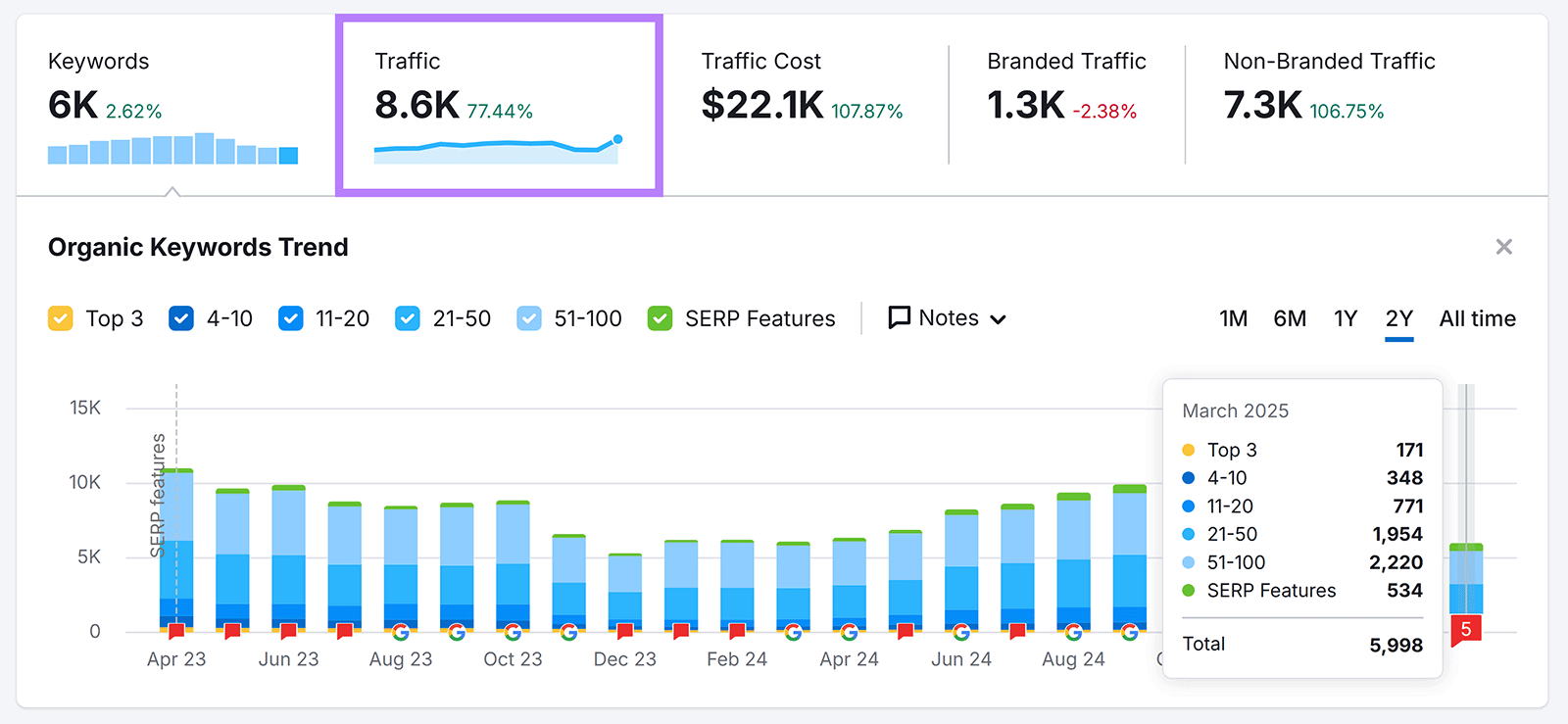This screenshot has height=724, width=1568.
Task: Click the Google update icon at Apr 24
Action: coord(849,632)
